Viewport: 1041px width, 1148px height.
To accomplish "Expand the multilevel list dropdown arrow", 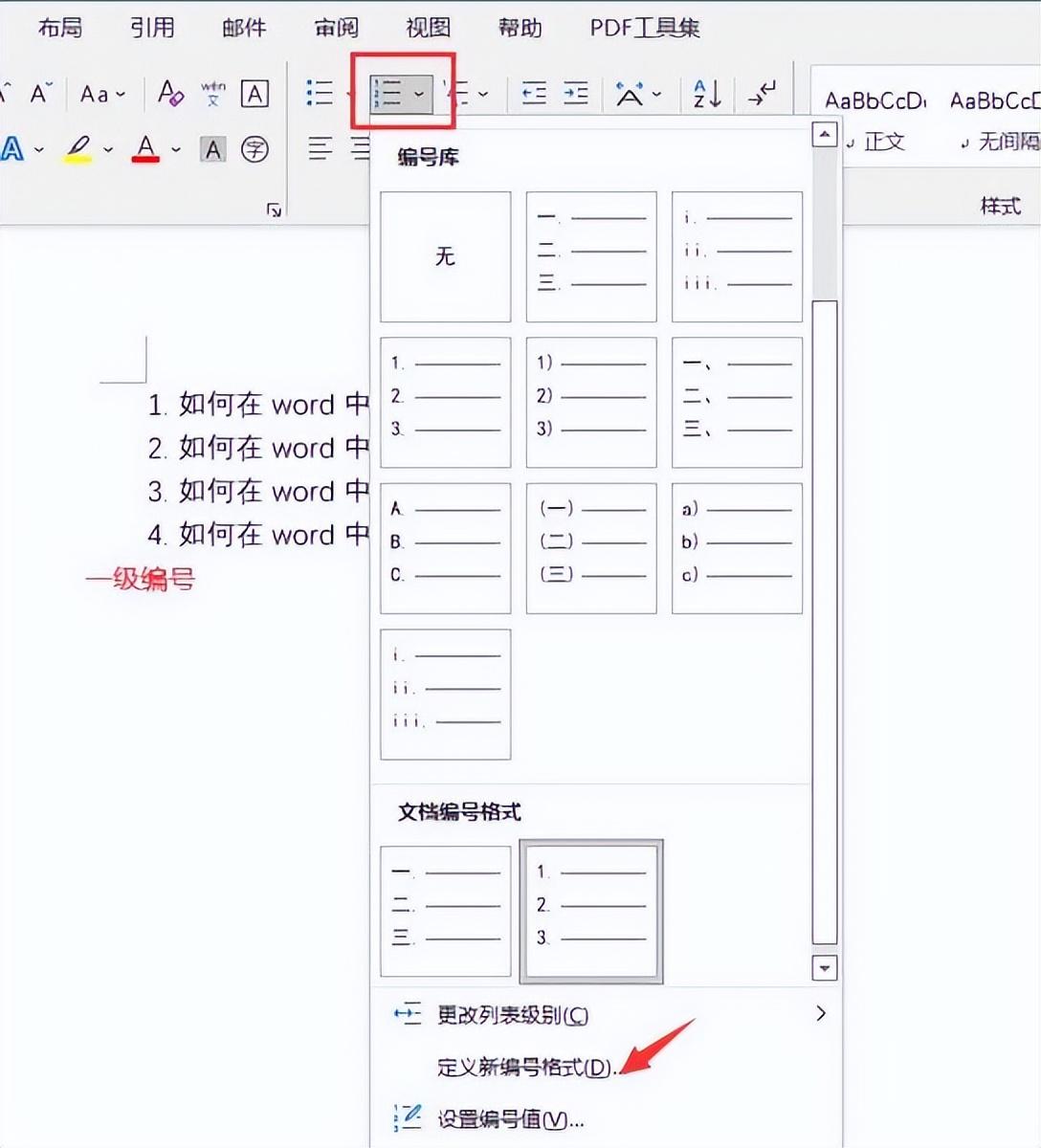I will tap(483, 94).
